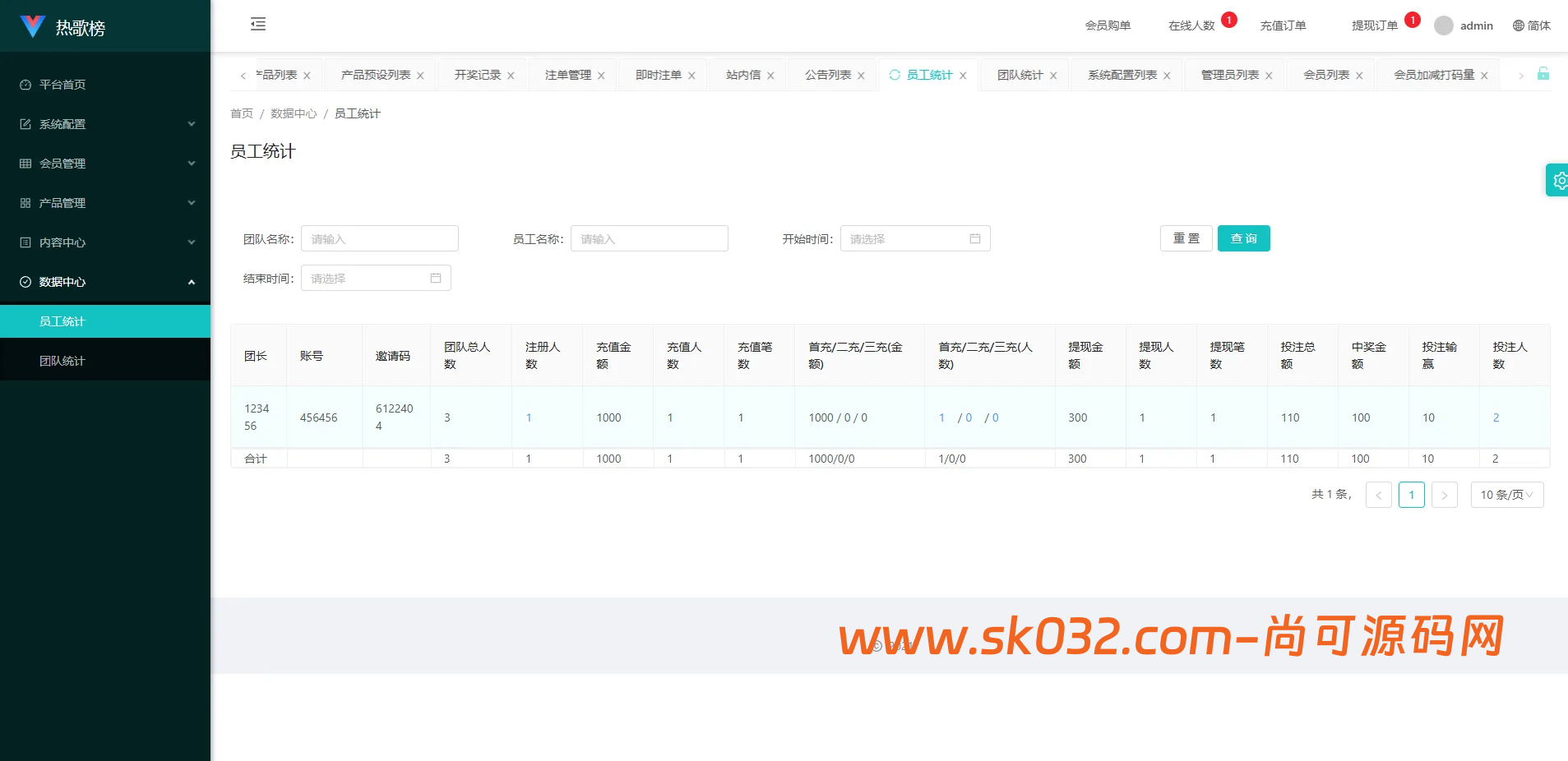Close the 团队统计 tab
The height and width of the screenshot is (761, 1568).
coord(1053,76)
